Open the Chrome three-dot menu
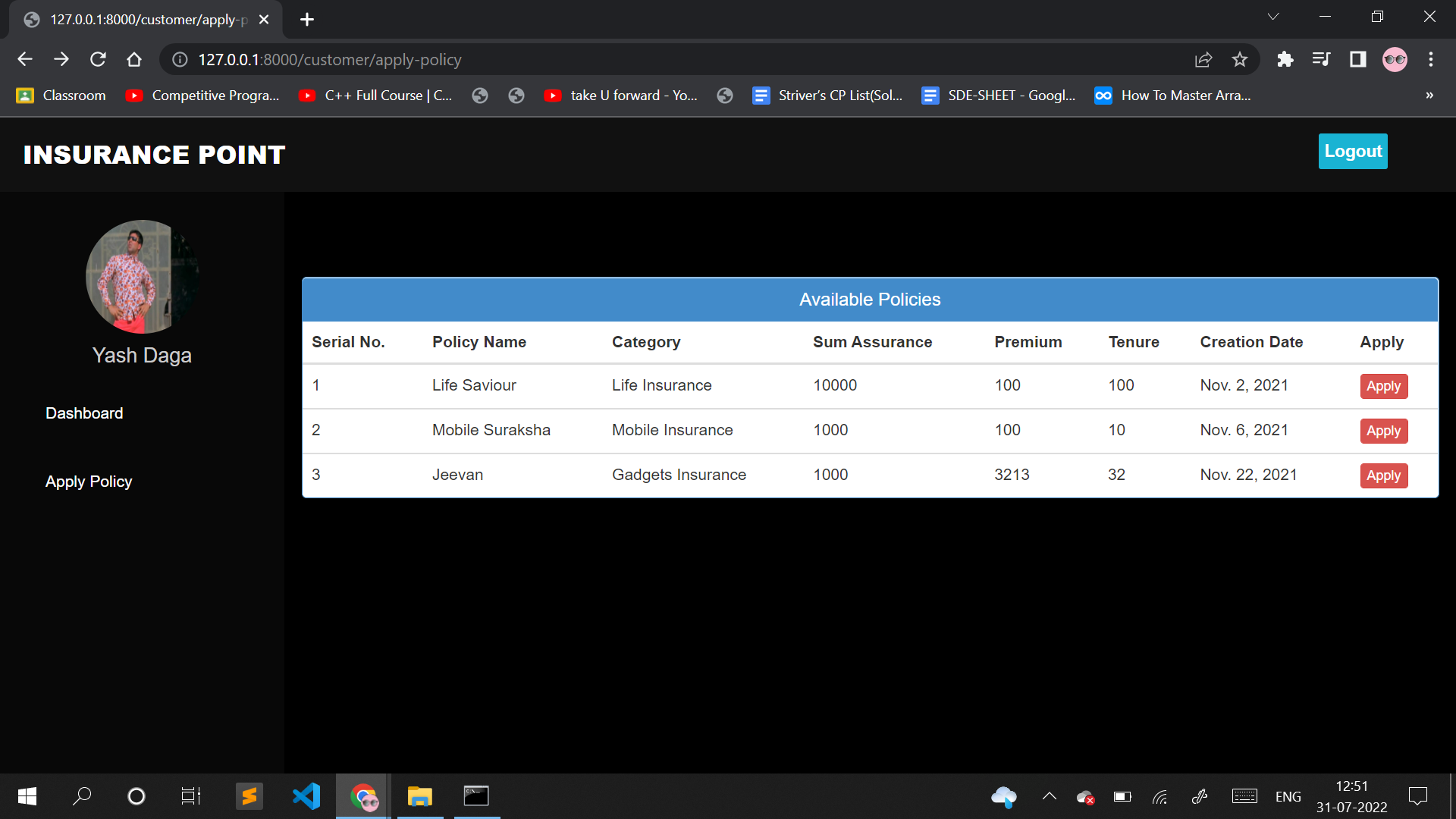This screenshot has width=1456, height=819. click(1431, 59)
